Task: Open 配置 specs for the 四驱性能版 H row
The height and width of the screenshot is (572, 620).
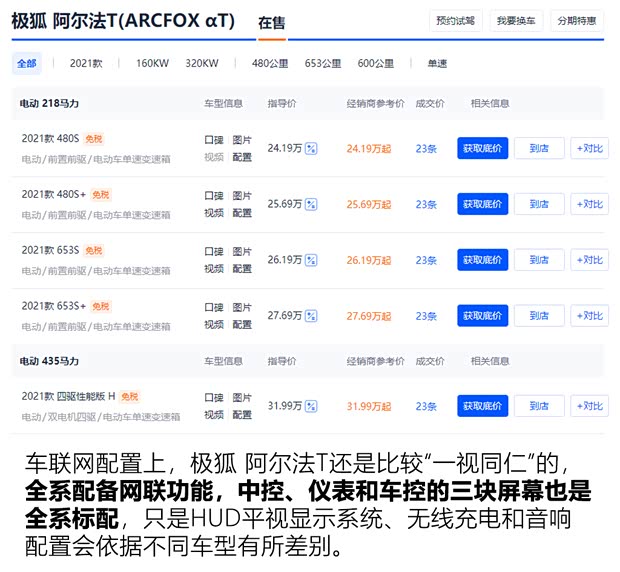Action: tap(242, 415)
